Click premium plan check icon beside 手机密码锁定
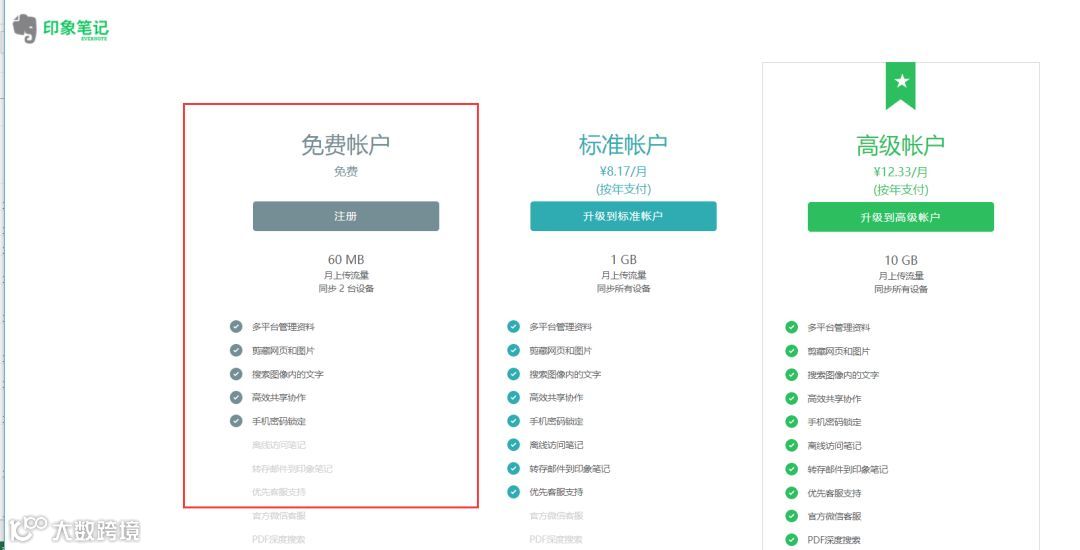1080x550 pixels. tap(791, 421)
